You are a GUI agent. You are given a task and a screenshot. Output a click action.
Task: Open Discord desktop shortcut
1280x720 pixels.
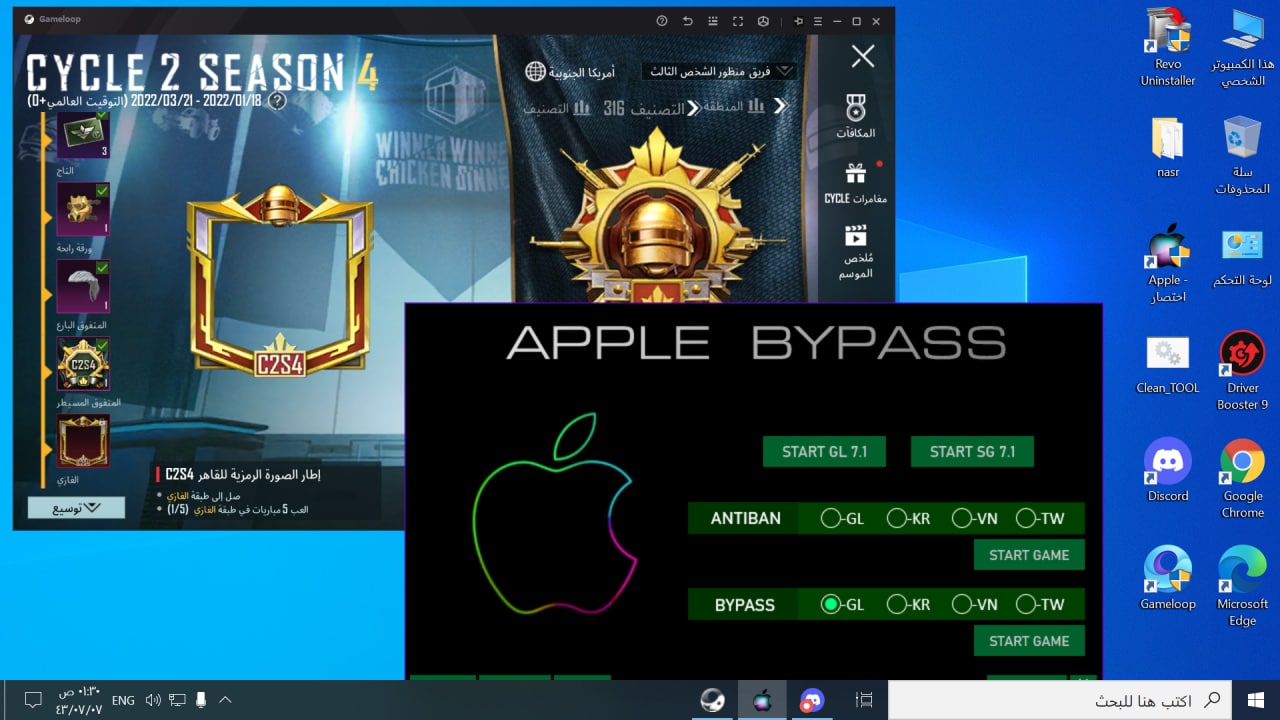click(x=1168, y=470)
